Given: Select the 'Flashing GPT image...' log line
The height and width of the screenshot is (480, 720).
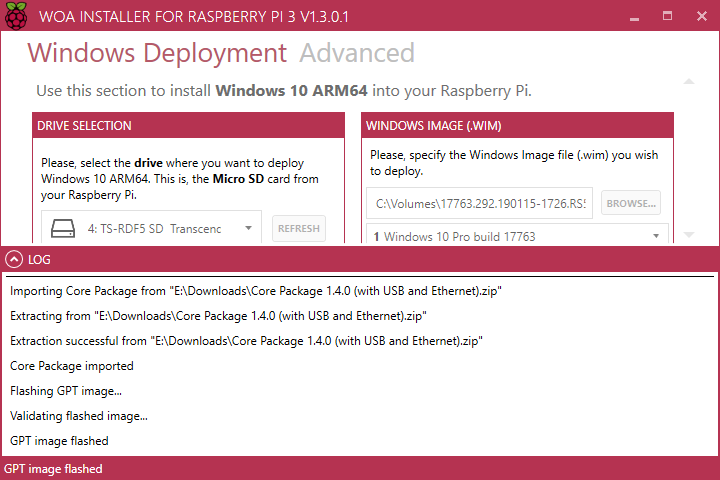Looking at the screenshot, I should pos(66,391).
